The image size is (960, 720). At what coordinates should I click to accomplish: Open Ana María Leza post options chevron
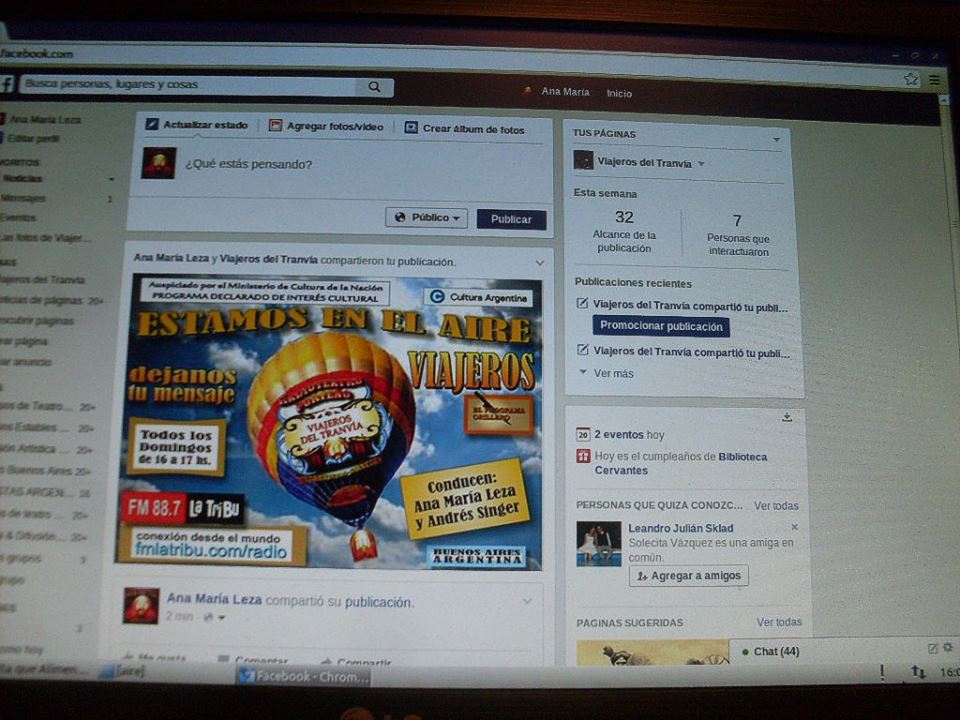point(527,601)
